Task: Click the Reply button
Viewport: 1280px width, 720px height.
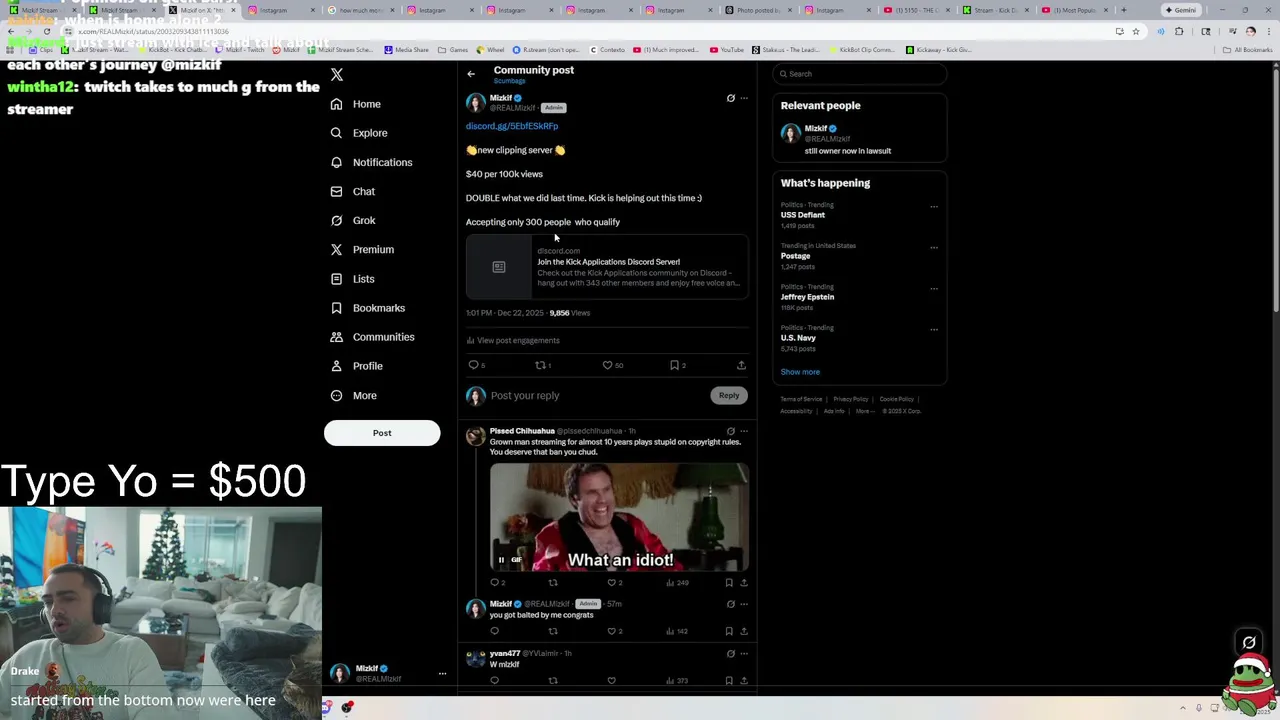Action: tap(729, 395)
